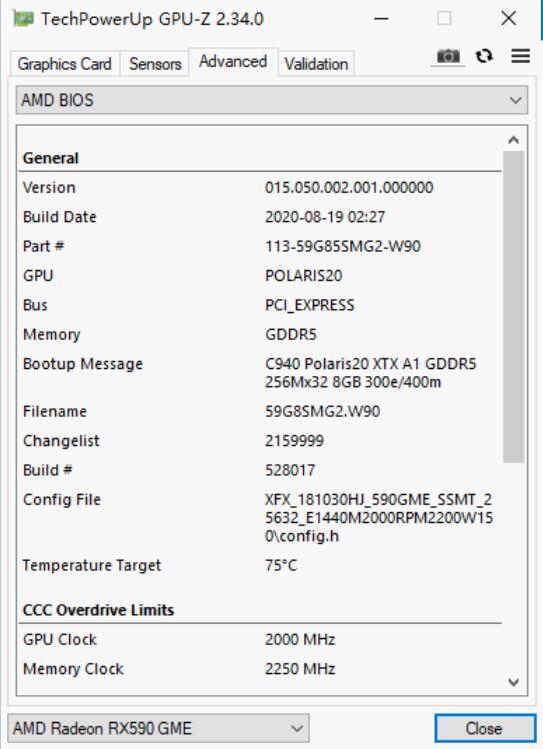Click the GPU-Z app icon in title bar
Screen dimensions: 543x749
click(23, 19)
